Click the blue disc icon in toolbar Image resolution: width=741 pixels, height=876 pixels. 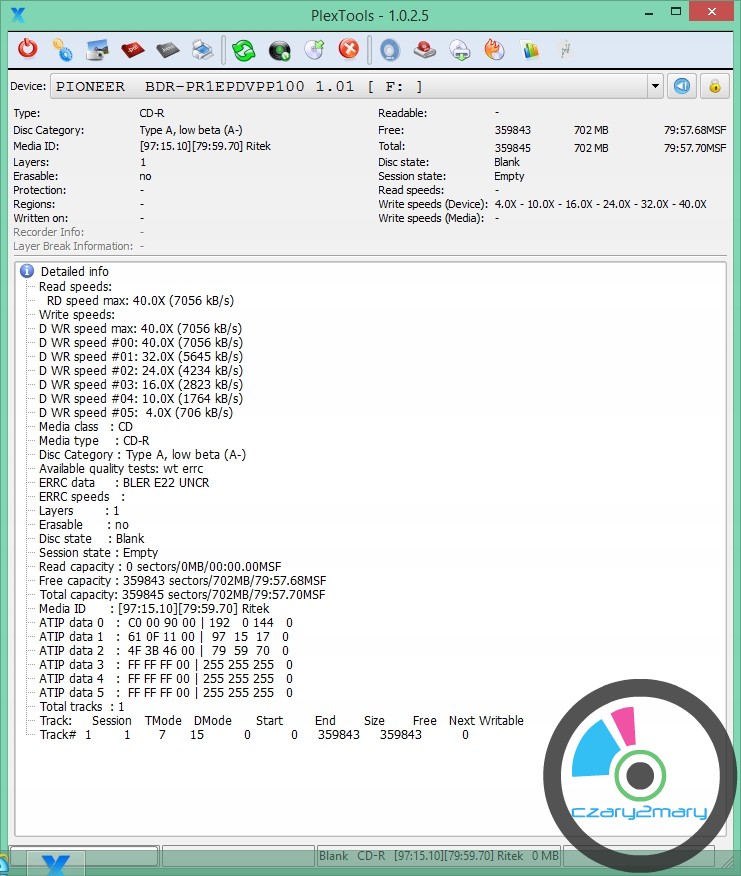pos(389,49)
